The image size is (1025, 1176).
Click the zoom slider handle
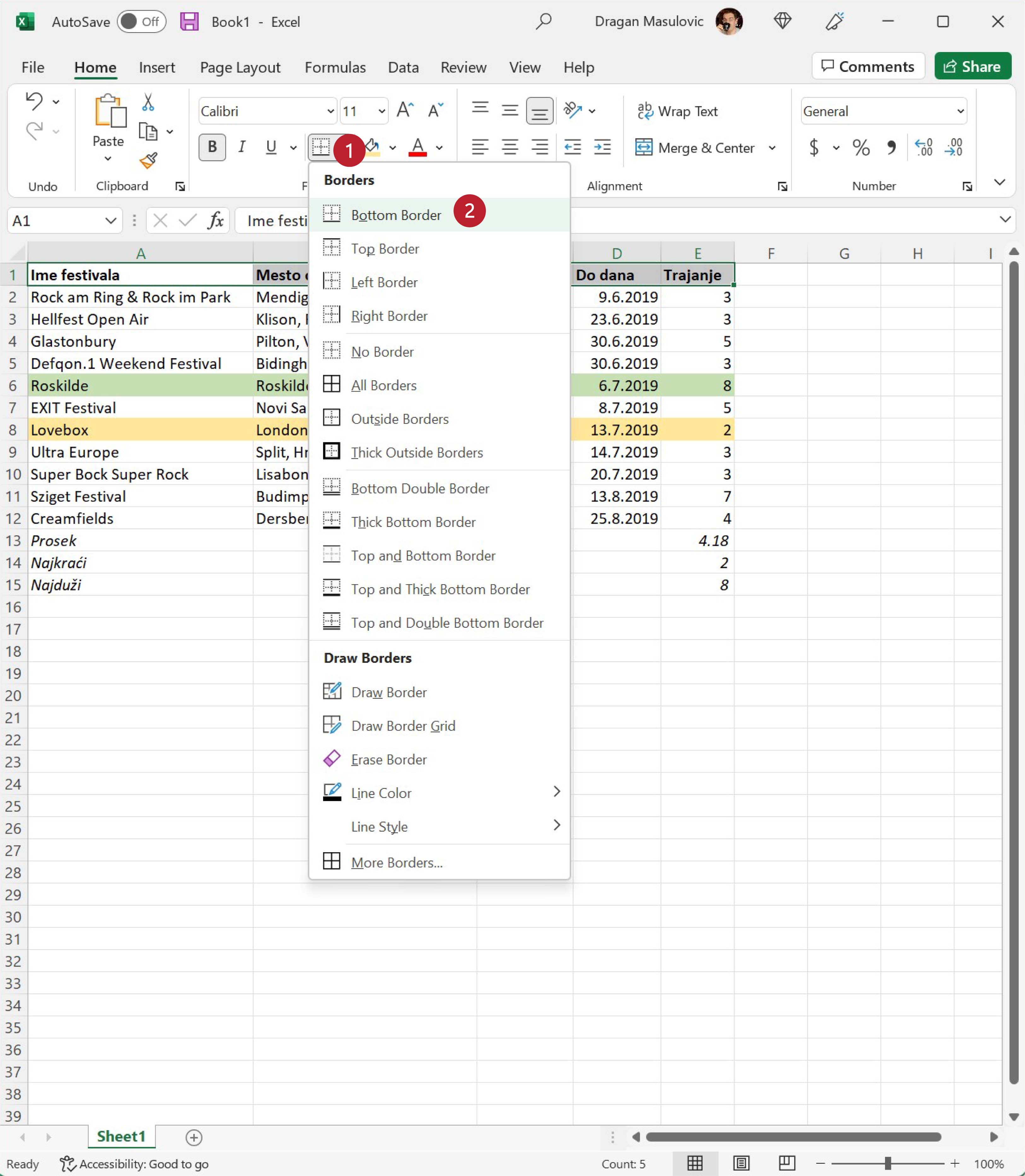887,1163
